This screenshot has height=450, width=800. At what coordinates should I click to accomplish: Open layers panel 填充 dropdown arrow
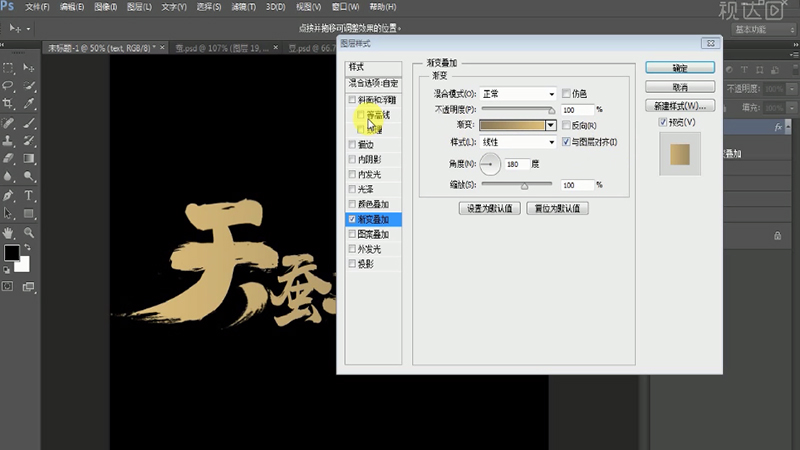pyautogui.click(x=792, y=108)
